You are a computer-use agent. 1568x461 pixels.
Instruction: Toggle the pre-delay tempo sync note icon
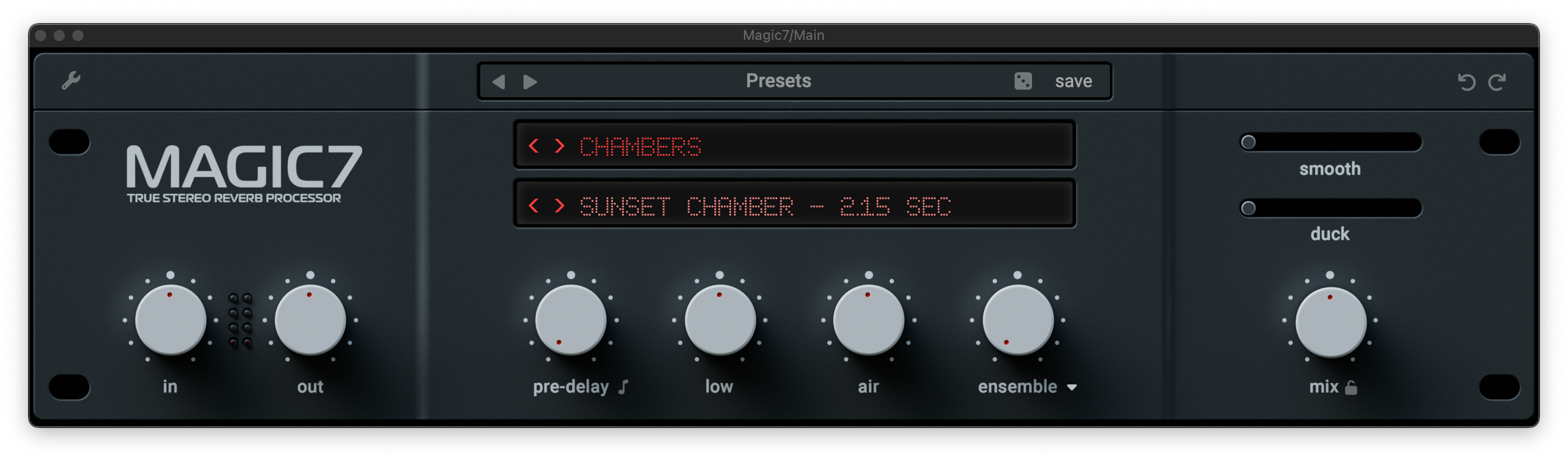click(x=623, y=387)
